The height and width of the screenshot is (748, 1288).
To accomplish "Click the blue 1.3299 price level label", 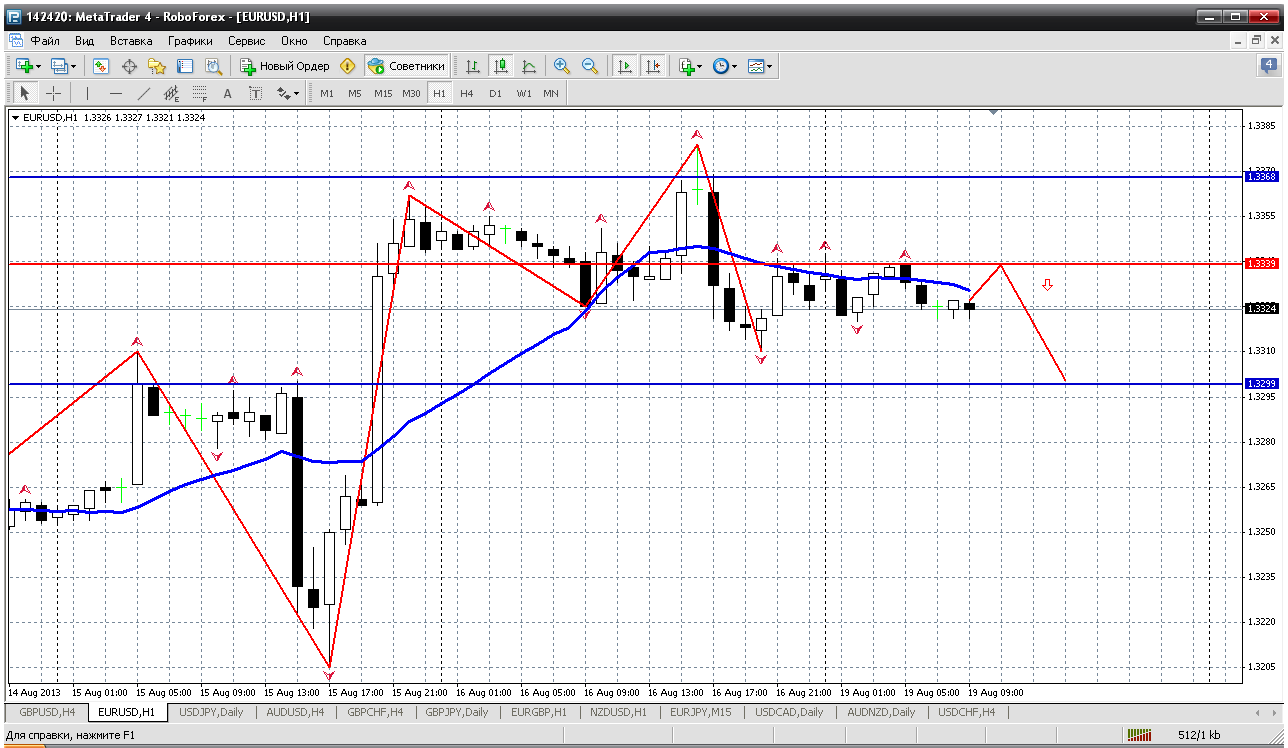I will tap(1261, 384).
